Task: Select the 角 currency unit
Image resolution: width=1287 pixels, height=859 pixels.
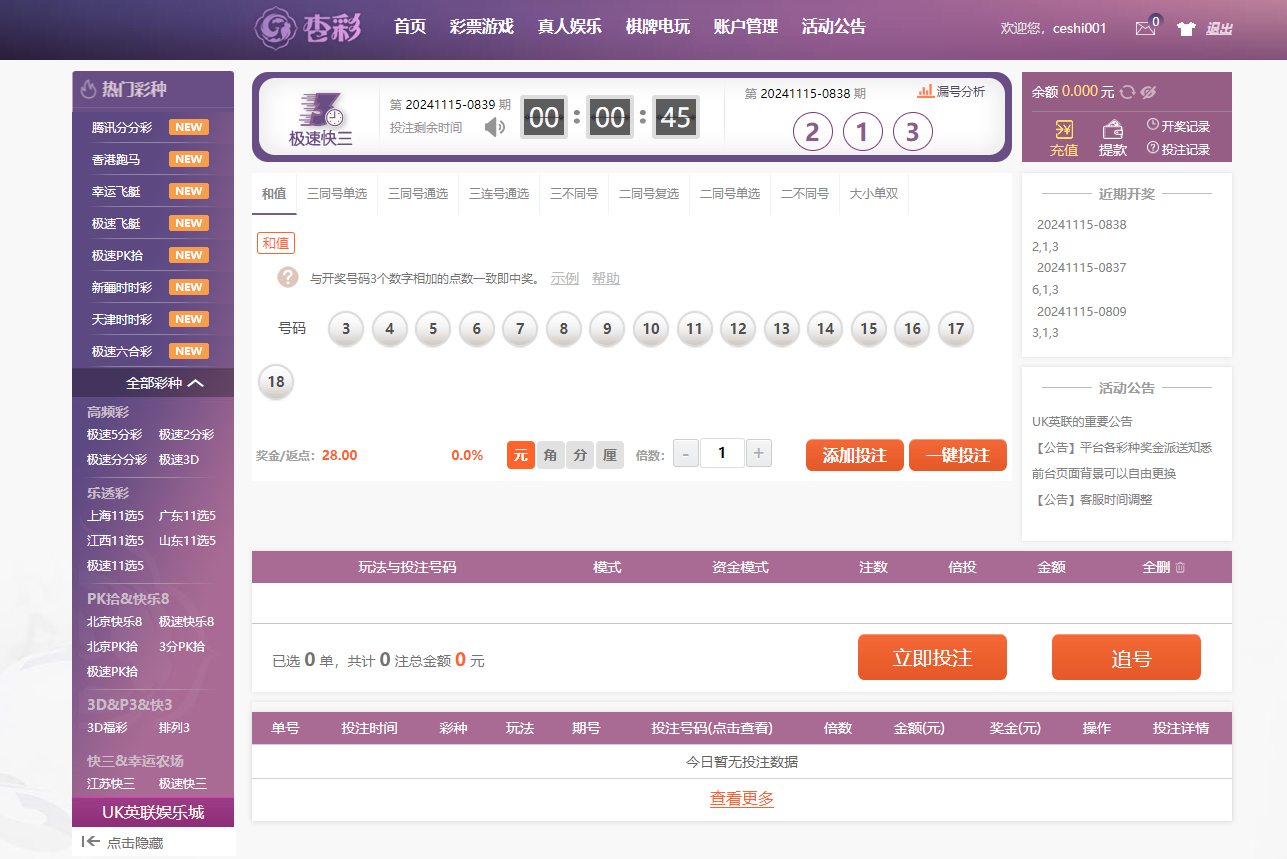Action: (x=550, y=455)
